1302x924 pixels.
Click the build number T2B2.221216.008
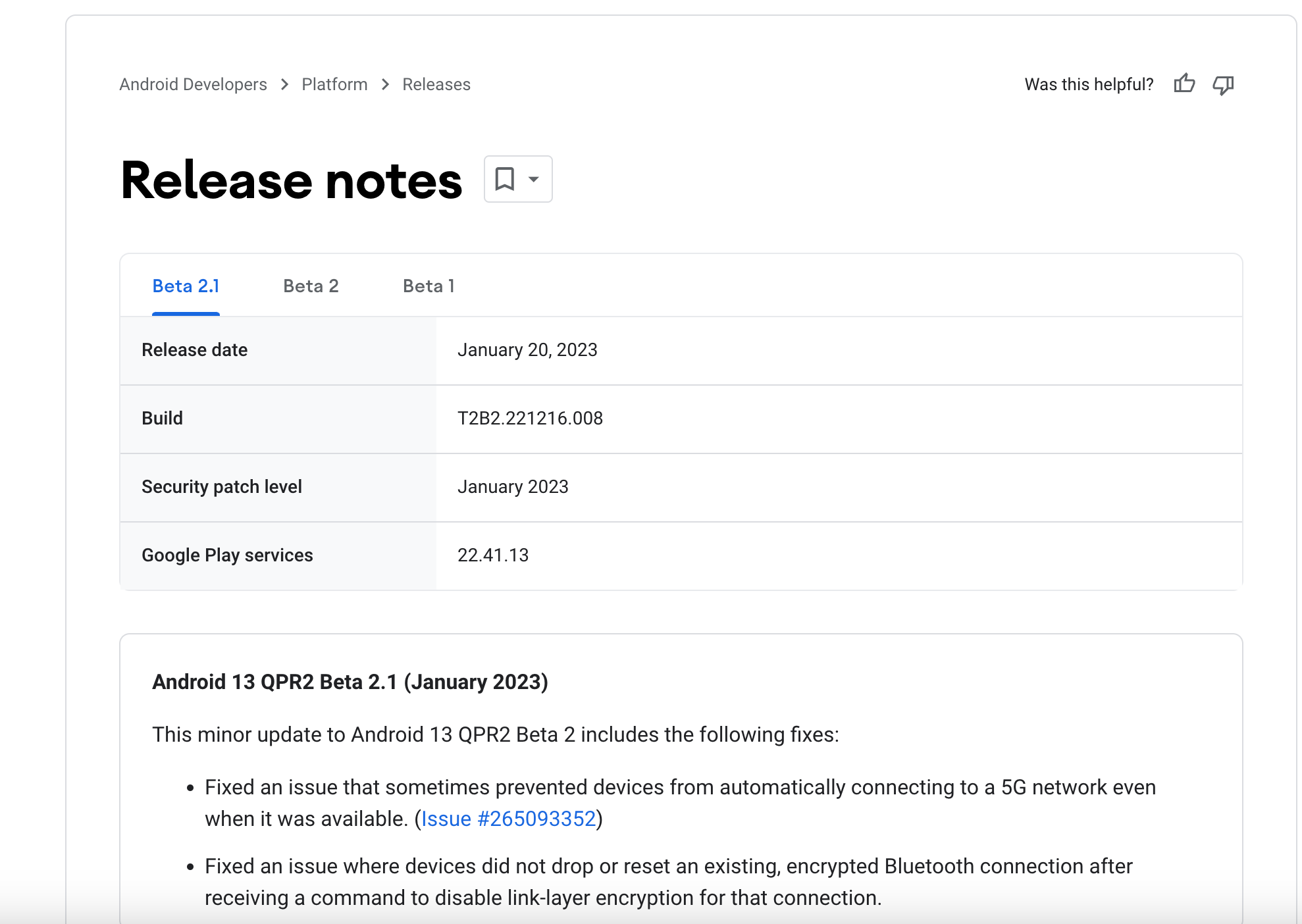[x=530, y=419]
